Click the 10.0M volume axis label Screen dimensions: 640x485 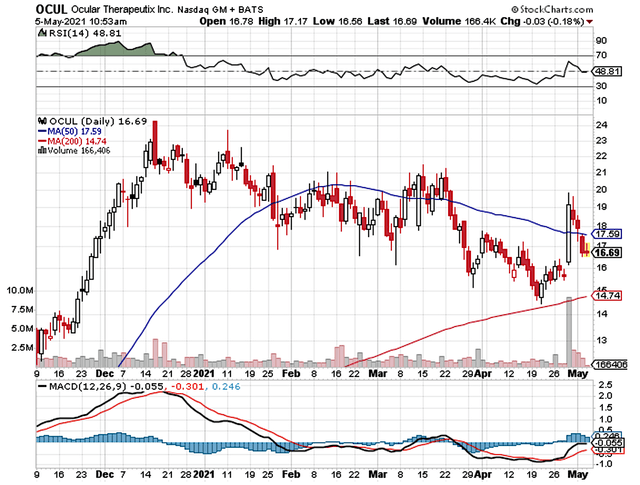[x=20, y=291]
